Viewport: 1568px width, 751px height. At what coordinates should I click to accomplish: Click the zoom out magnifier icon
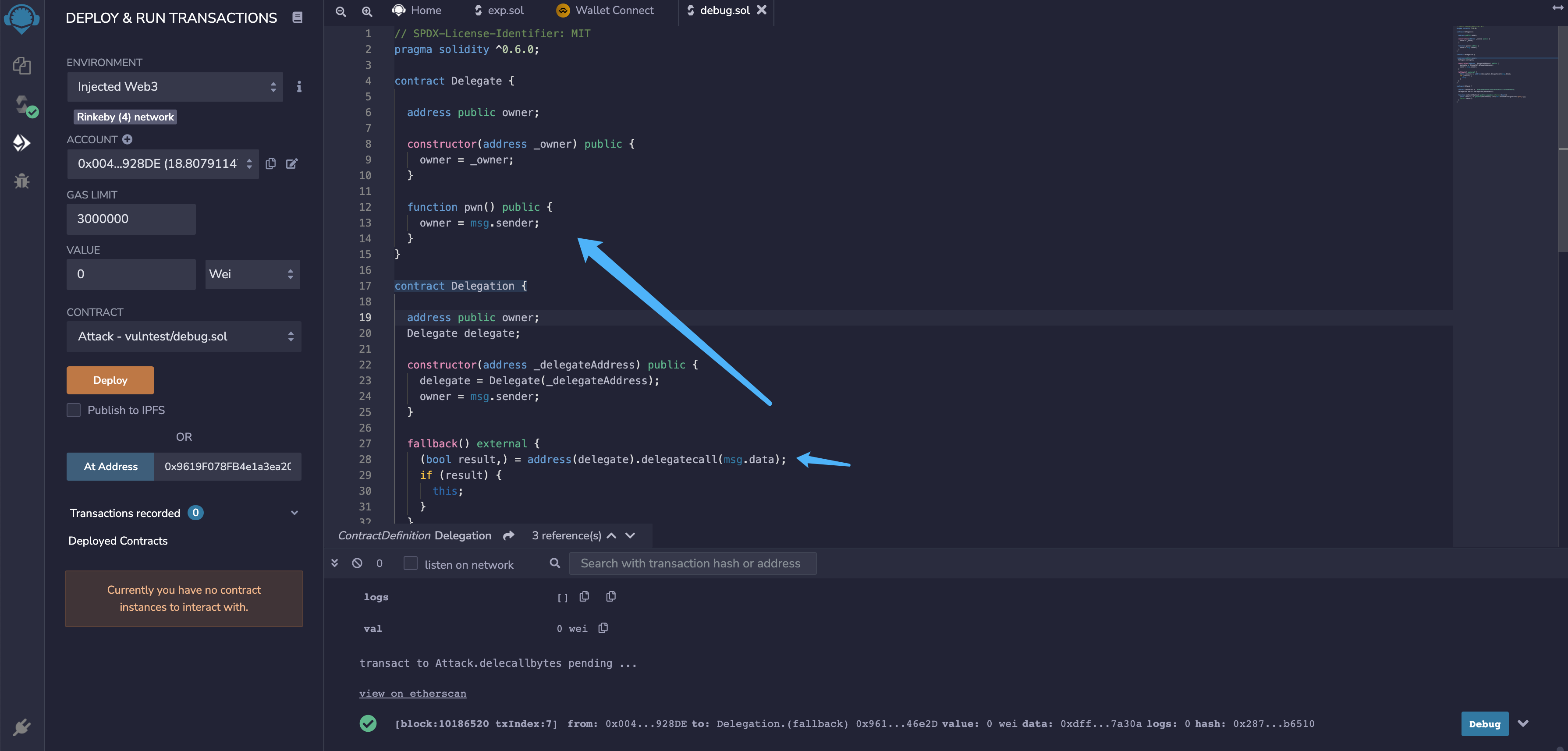pyautogui.click(x=341, y=11)
